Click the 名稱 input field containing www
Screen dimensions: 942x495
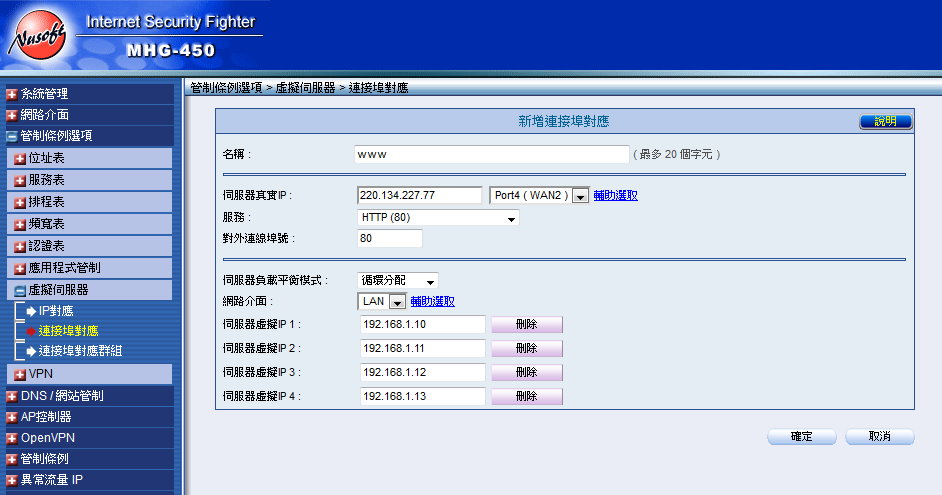point(491,155)
